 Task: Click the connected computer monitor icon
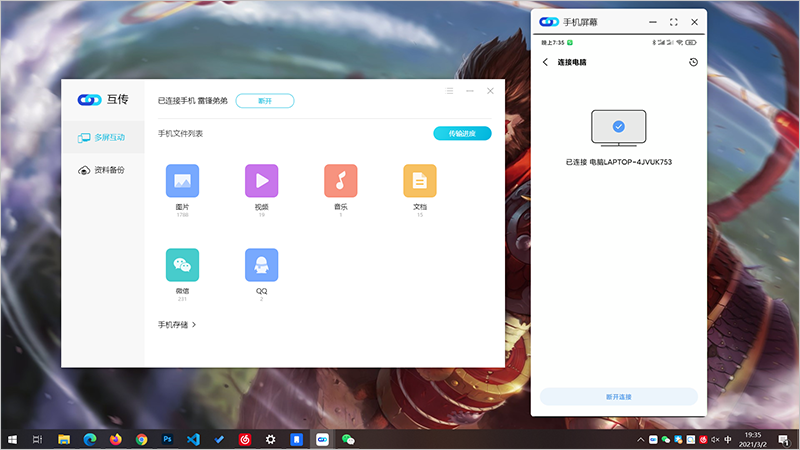[619, 128]
